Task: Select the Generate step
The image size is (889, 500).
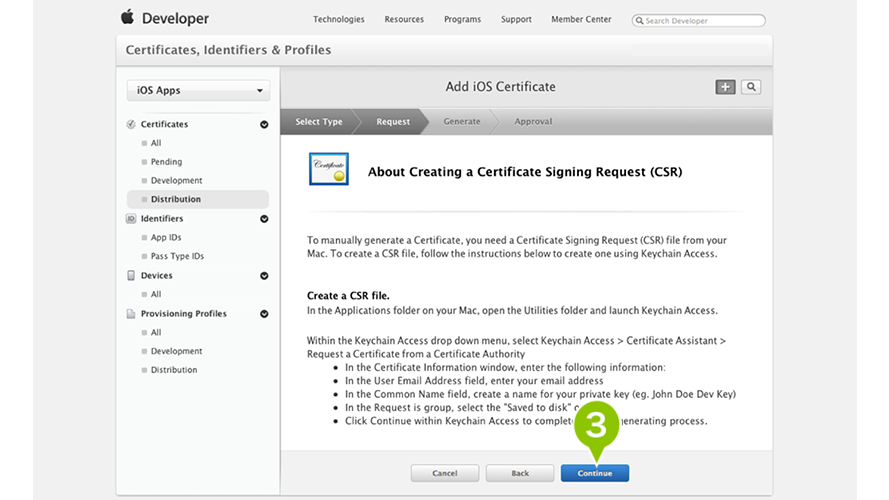Action: click(462, 122)
